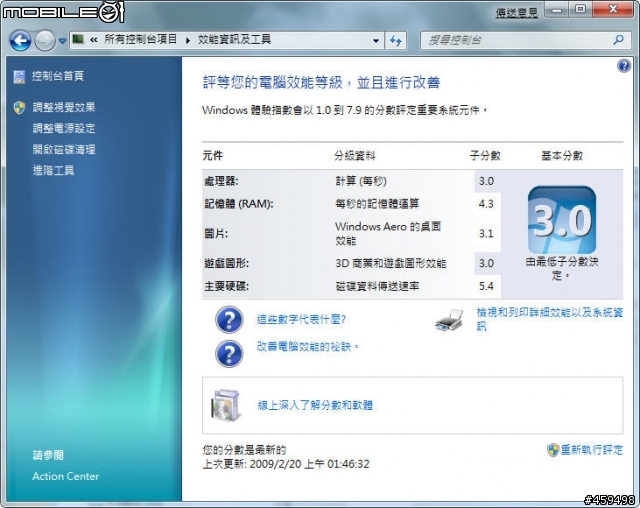The width and height of the screenshot is (640, 508).
Task: Select the 遊戲圖形 row label
Action: [227, 264]
